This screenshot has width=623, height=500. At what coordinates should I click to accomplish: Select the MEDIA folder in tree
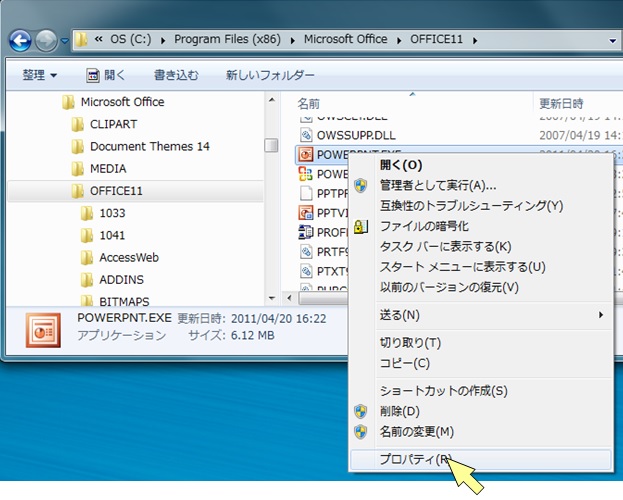point(108,169)
